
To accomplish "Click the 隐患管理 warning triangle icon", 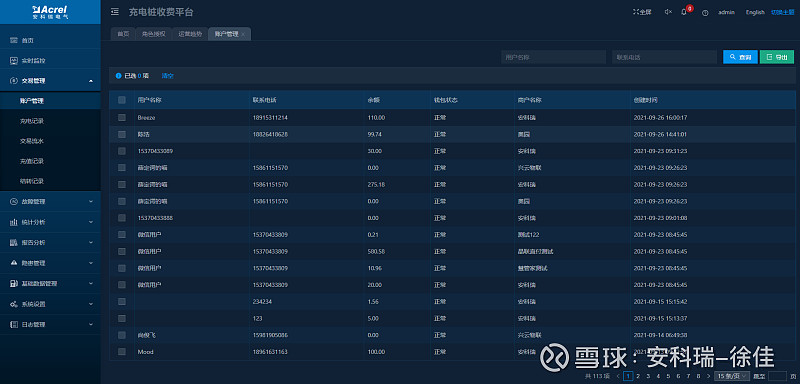I will 14,263.
